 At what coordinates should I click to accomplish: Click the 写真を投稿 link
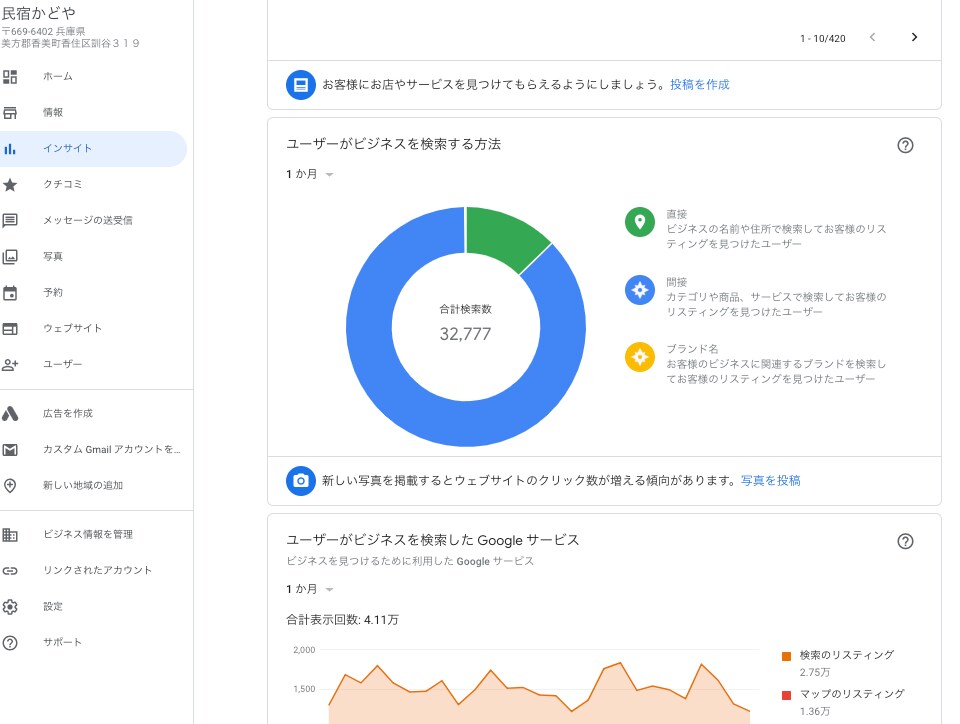771,481
